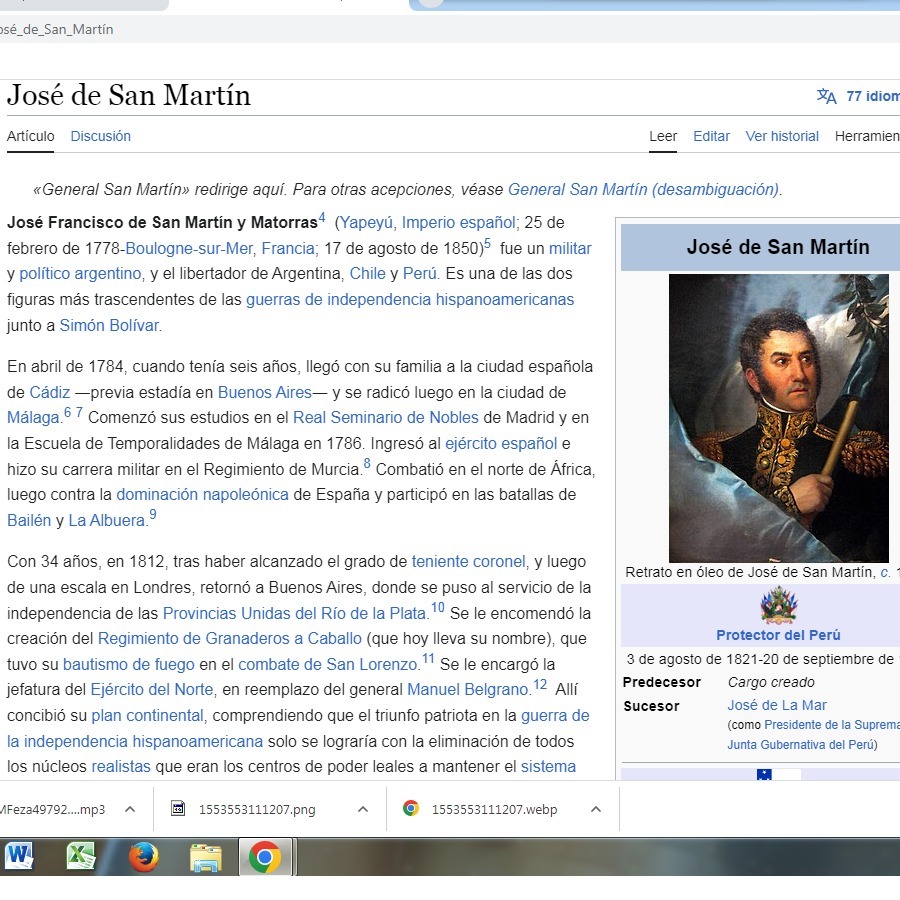The image size is (900, 900).
Task: Follow the bautismo de fuego link
Action: 129,665
